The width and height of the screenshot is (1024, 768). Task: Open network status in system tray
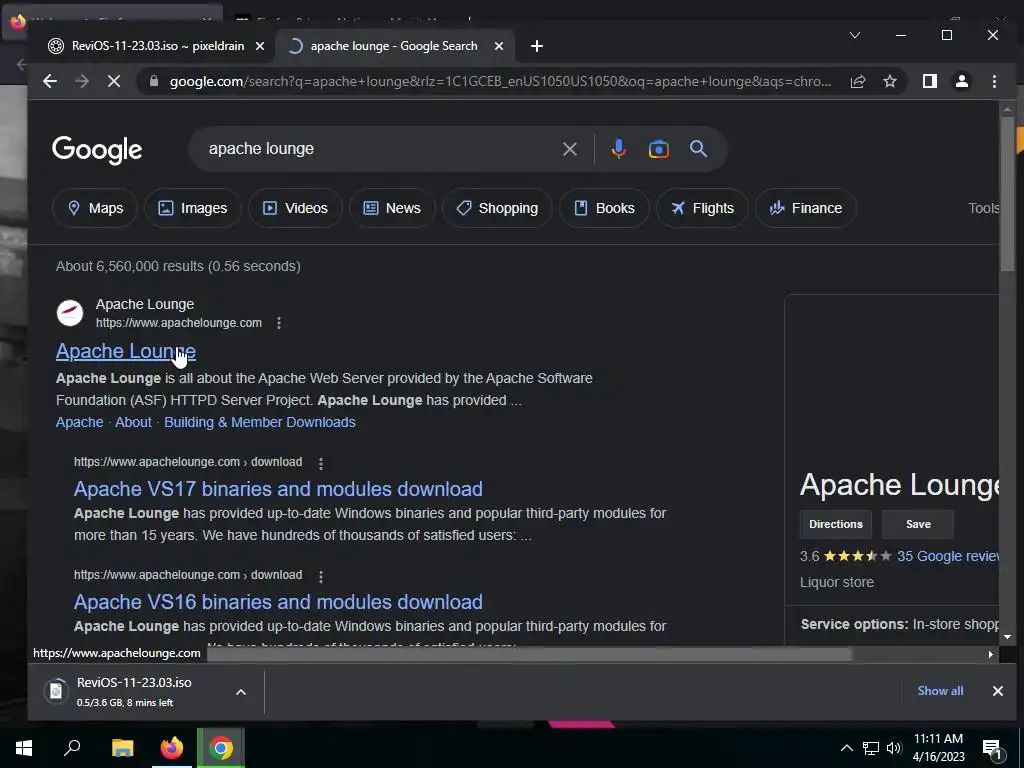tap(870, 748)
